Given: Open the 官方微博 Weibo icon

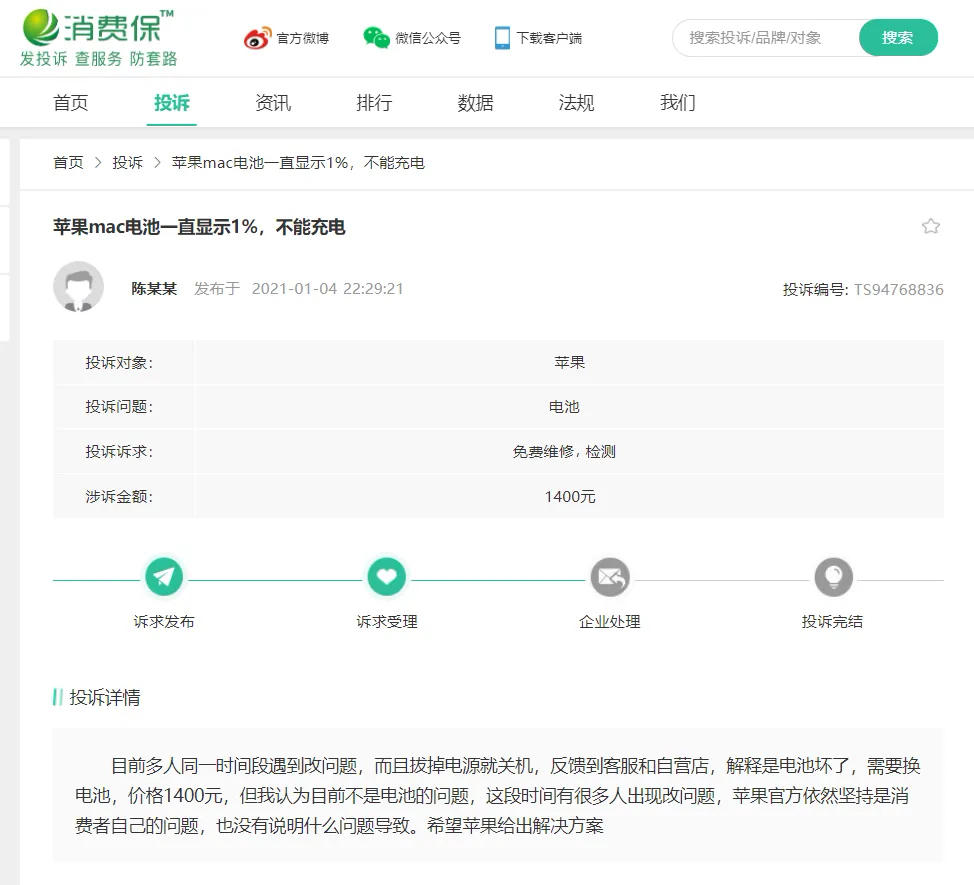Looking at the screenshot, I should [257, 37].
